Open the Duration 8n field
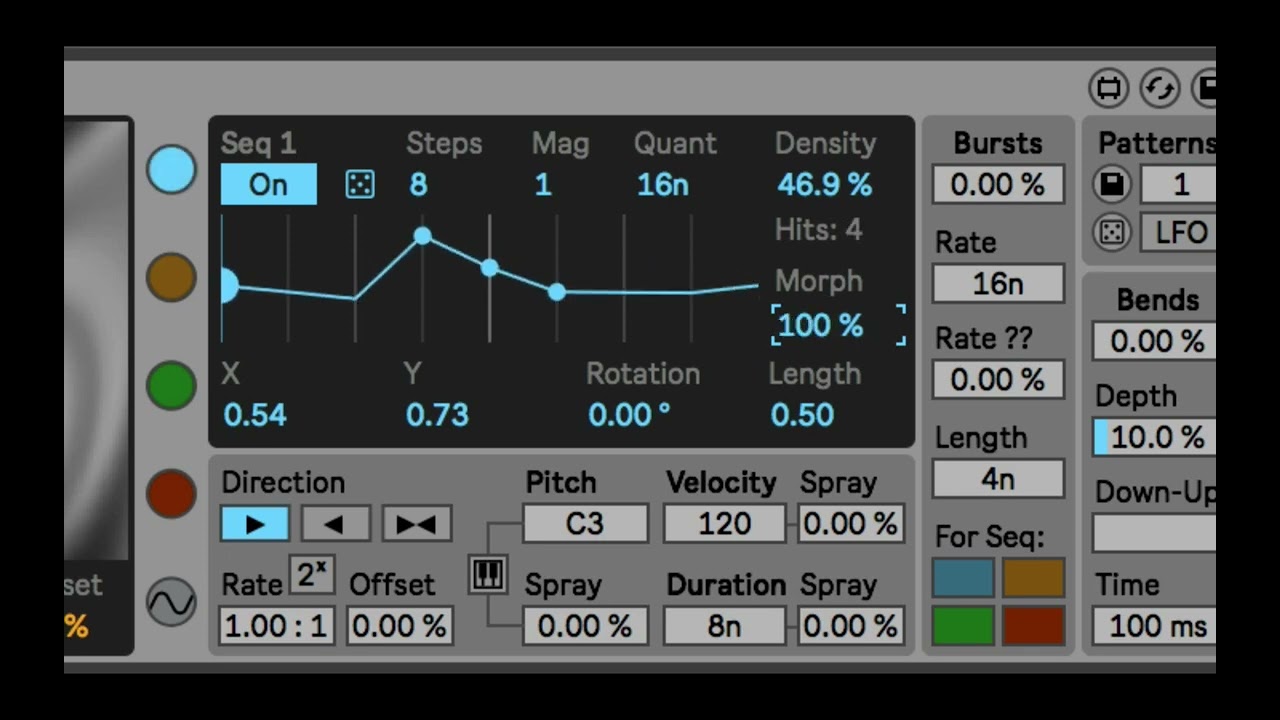This screenshot has width=1280, height=720. (725, 626)
